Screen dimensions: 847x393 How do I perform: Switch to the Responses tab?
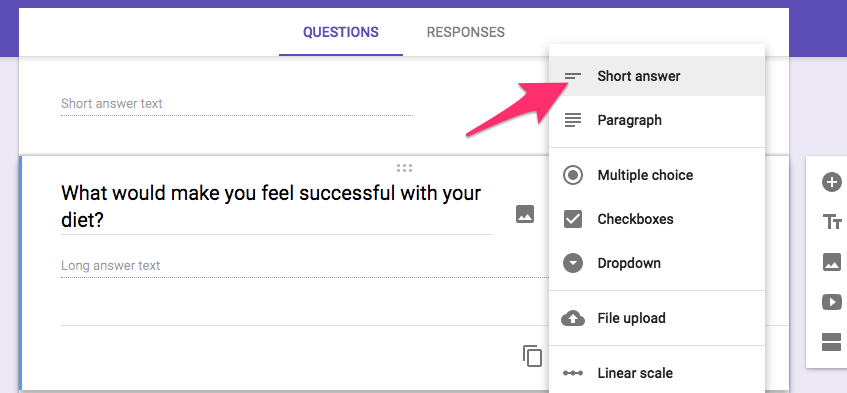point(466,32)
